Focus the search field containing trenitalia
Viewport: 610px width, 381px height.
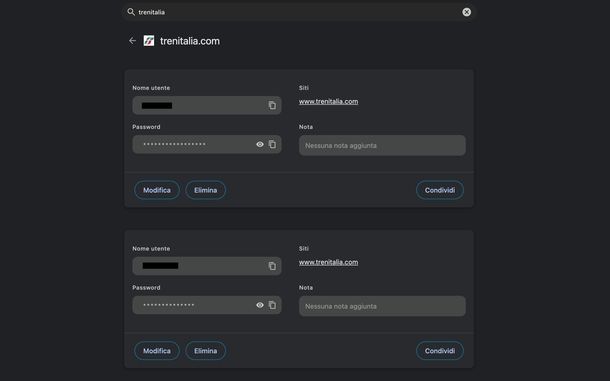click(299, 12)
